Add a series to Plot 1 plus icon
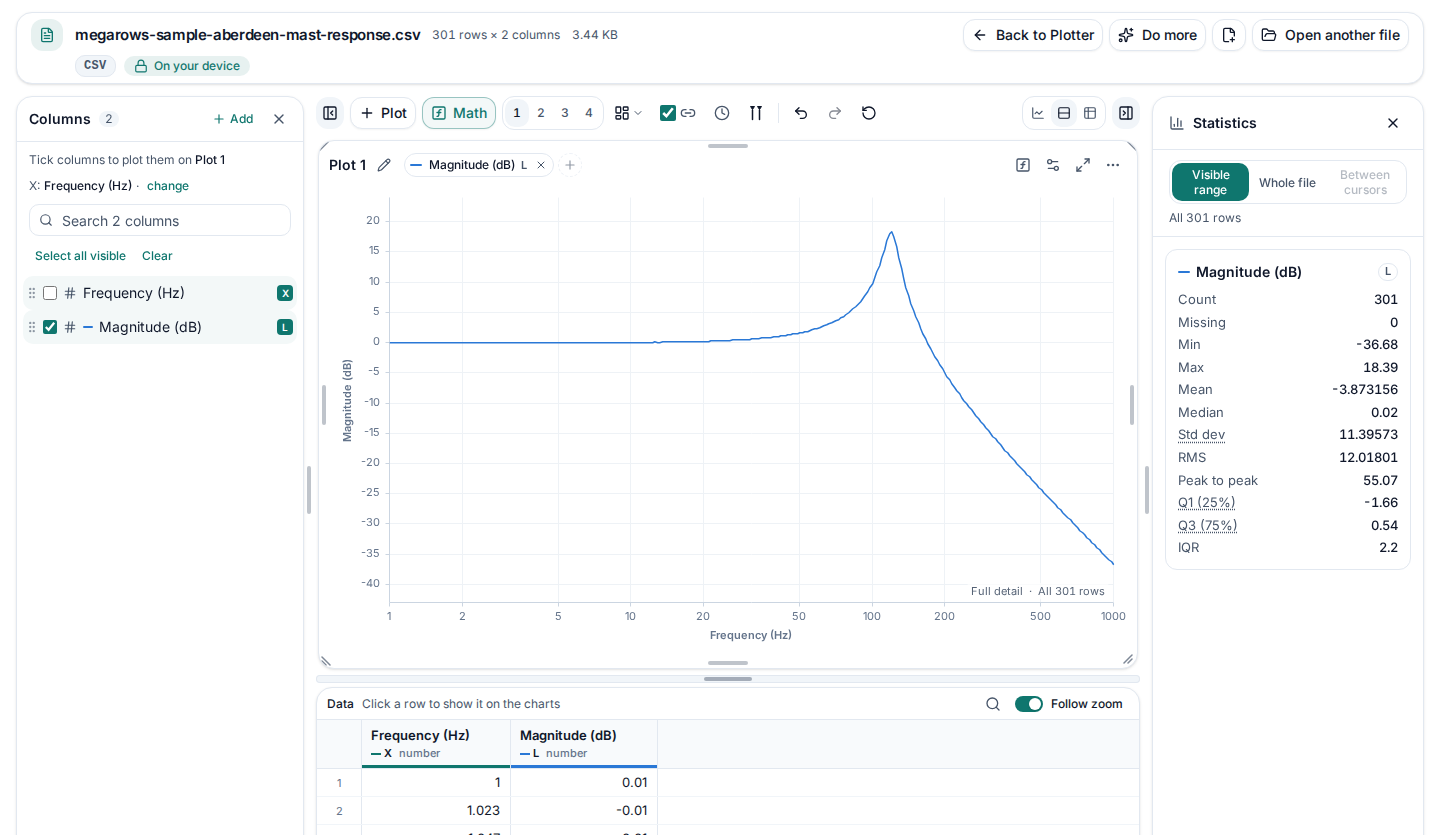 click(570, 165)
